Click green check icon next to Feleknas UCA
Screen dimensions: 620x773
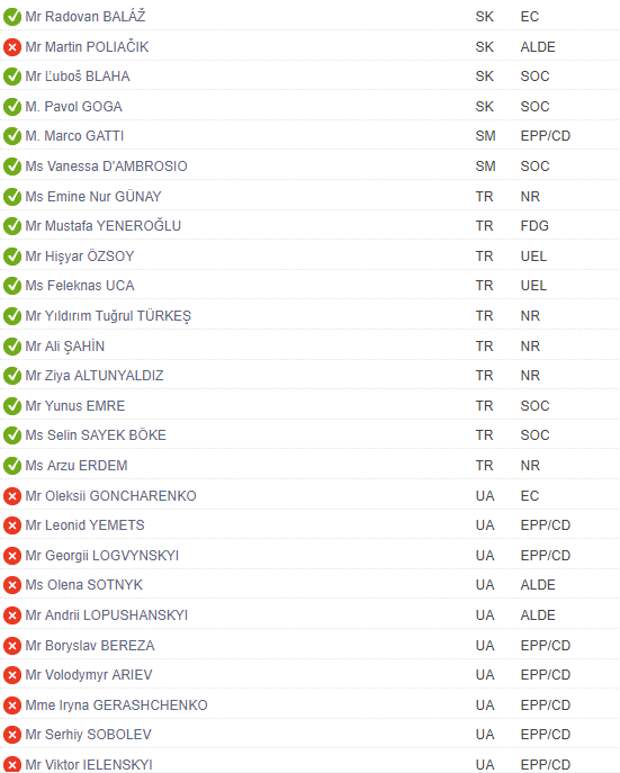12,286
